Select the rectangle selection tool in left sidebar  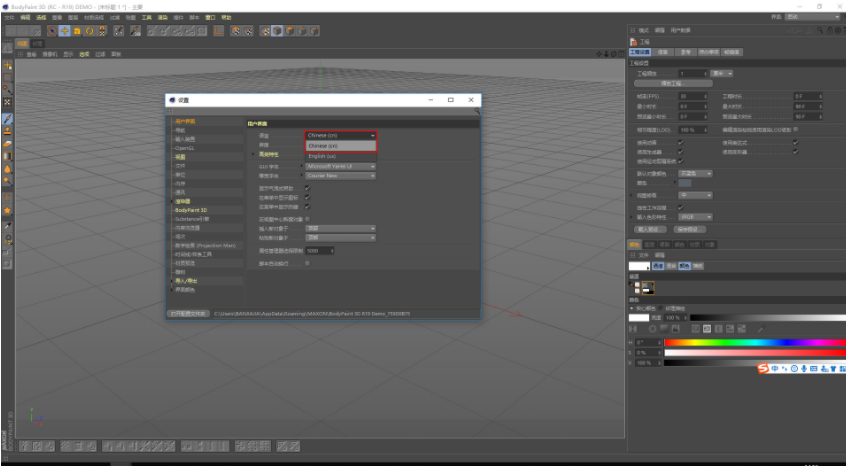click(8, 77)
